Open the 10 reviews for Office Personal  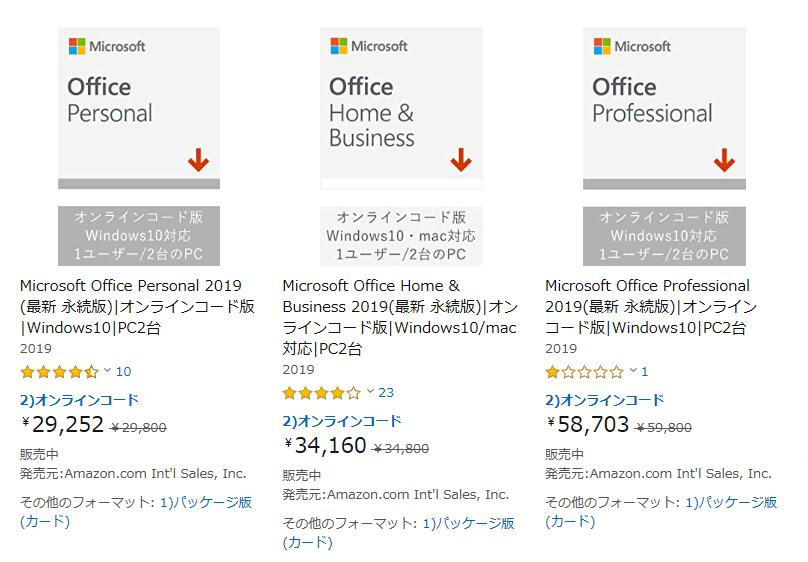pos(123,372)
